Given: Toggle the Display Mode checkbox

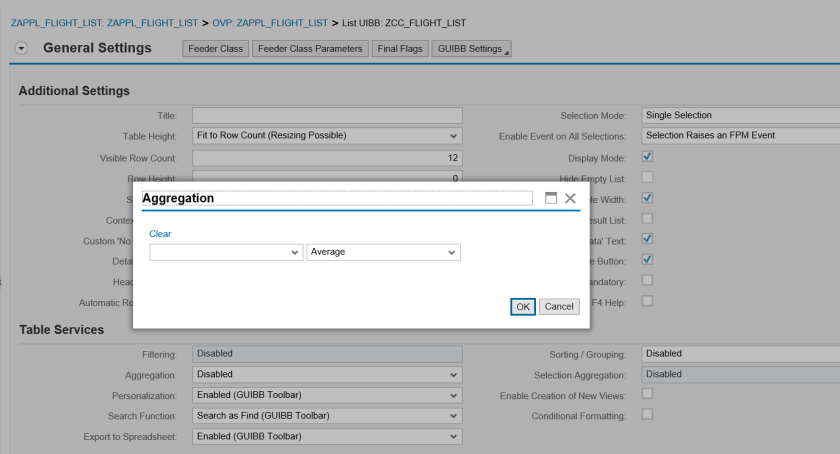Looking at the screenshot, I should [647, 157].
